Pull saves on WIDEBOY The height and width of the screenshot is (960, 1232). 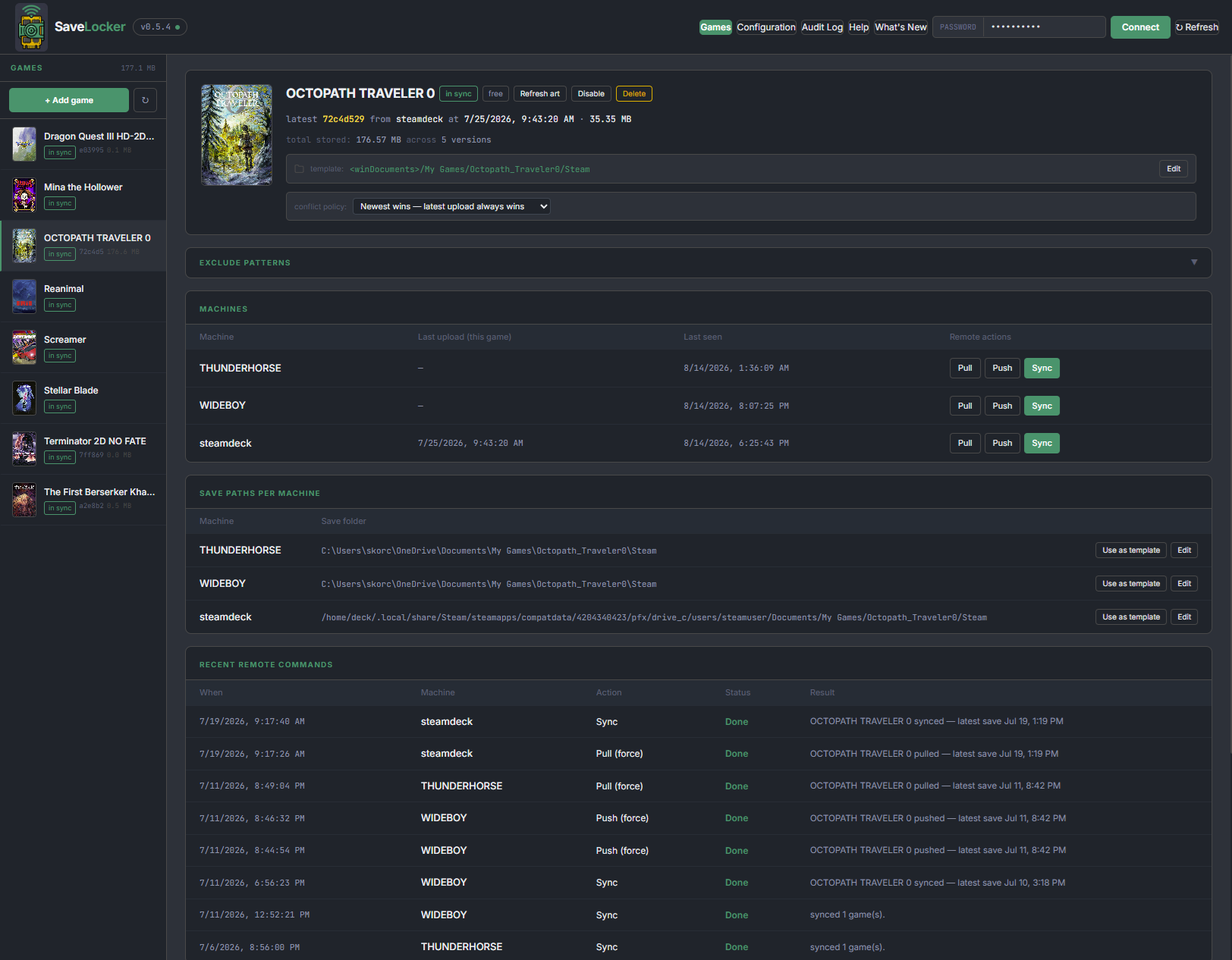coord(965,406)
